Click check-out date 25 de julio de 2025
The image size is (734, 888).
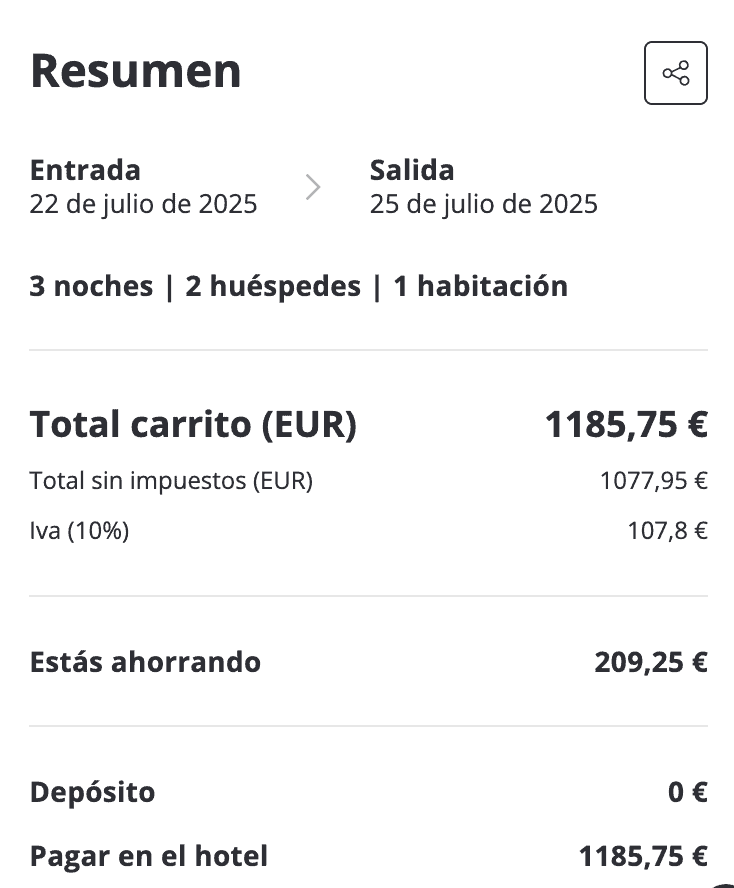(x=483, y=204)
